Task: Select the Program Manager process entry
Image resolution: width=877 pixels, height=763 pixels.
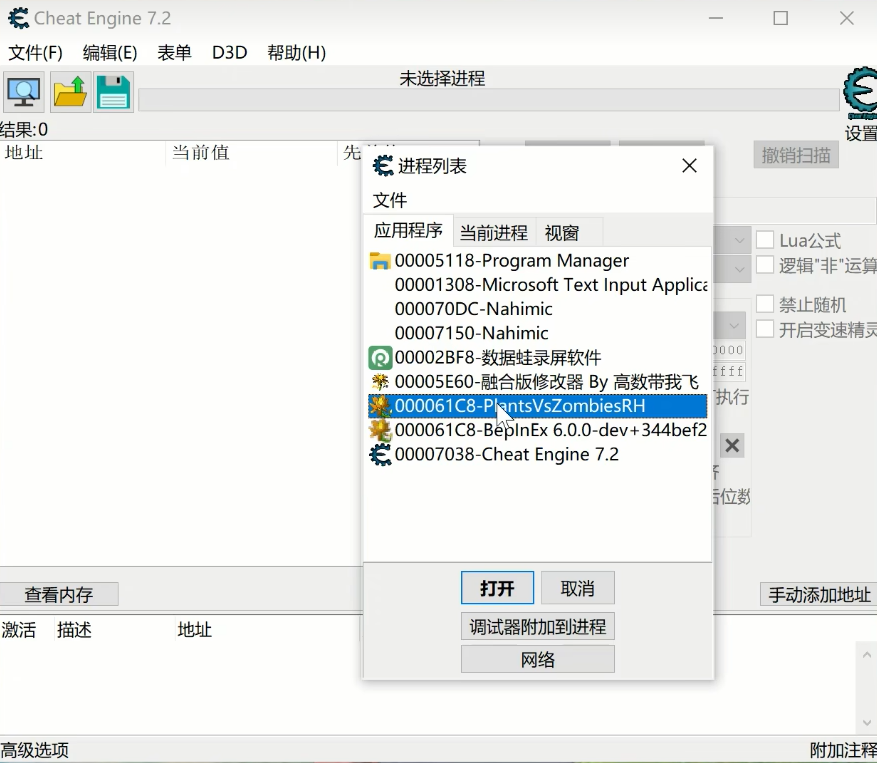Action: click(x=511, y=261)
